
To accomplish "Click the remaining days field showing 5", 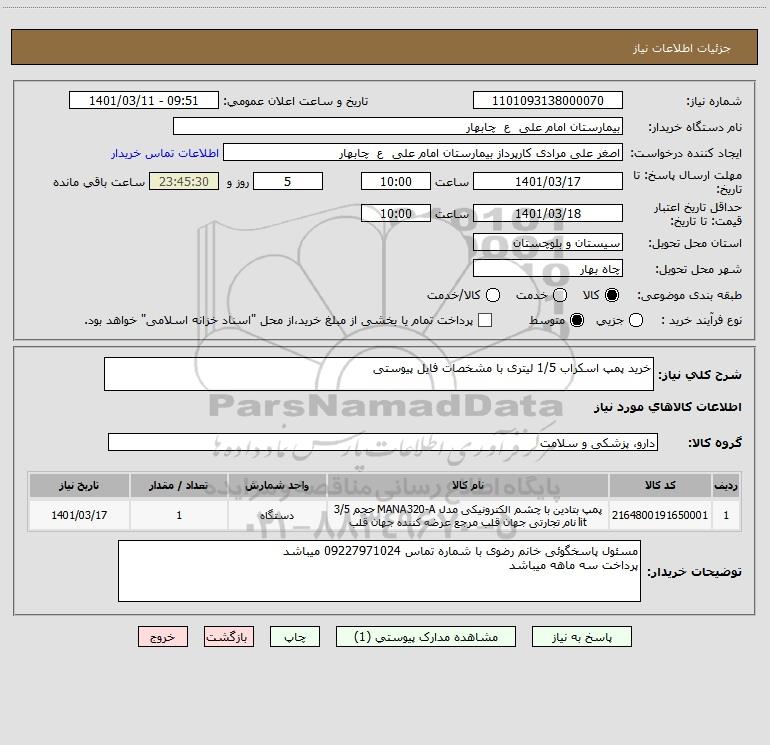I will (287, 182).
